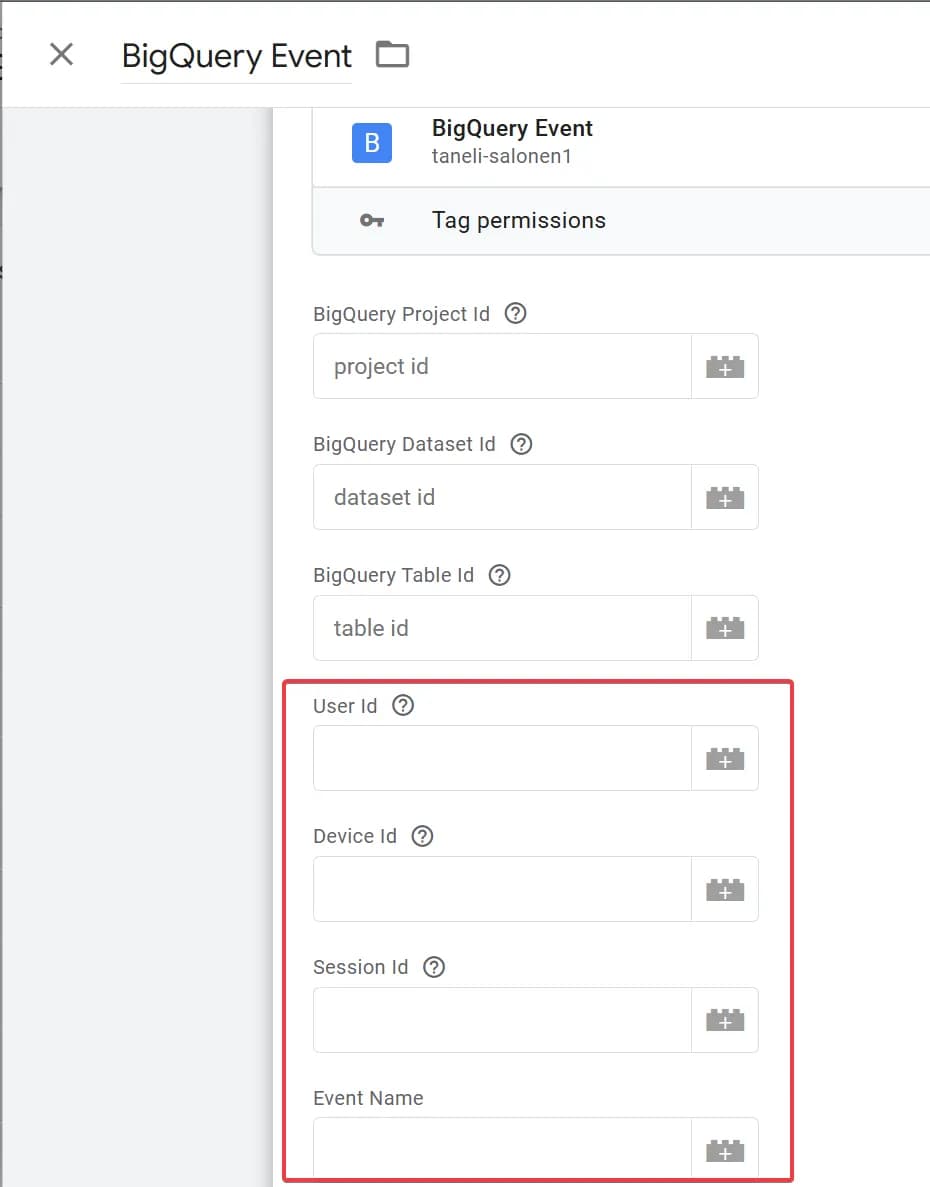This screenshot has height=1187, width=930.
Task: Open folder icon beside BigQuery Event title
Action: (x=392, y=55)
